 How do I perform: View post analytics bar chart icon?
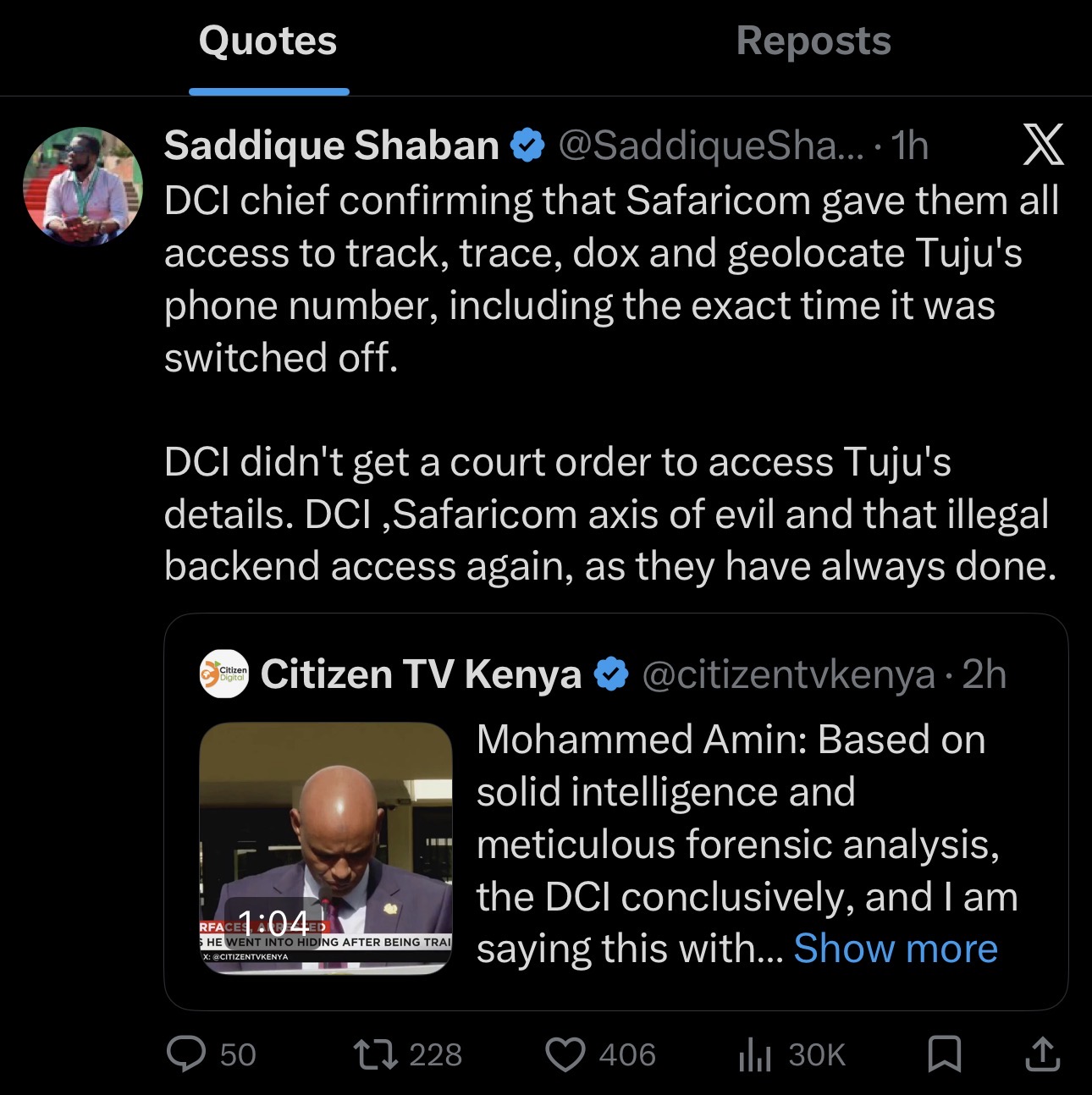click(x=754, y=1054)
